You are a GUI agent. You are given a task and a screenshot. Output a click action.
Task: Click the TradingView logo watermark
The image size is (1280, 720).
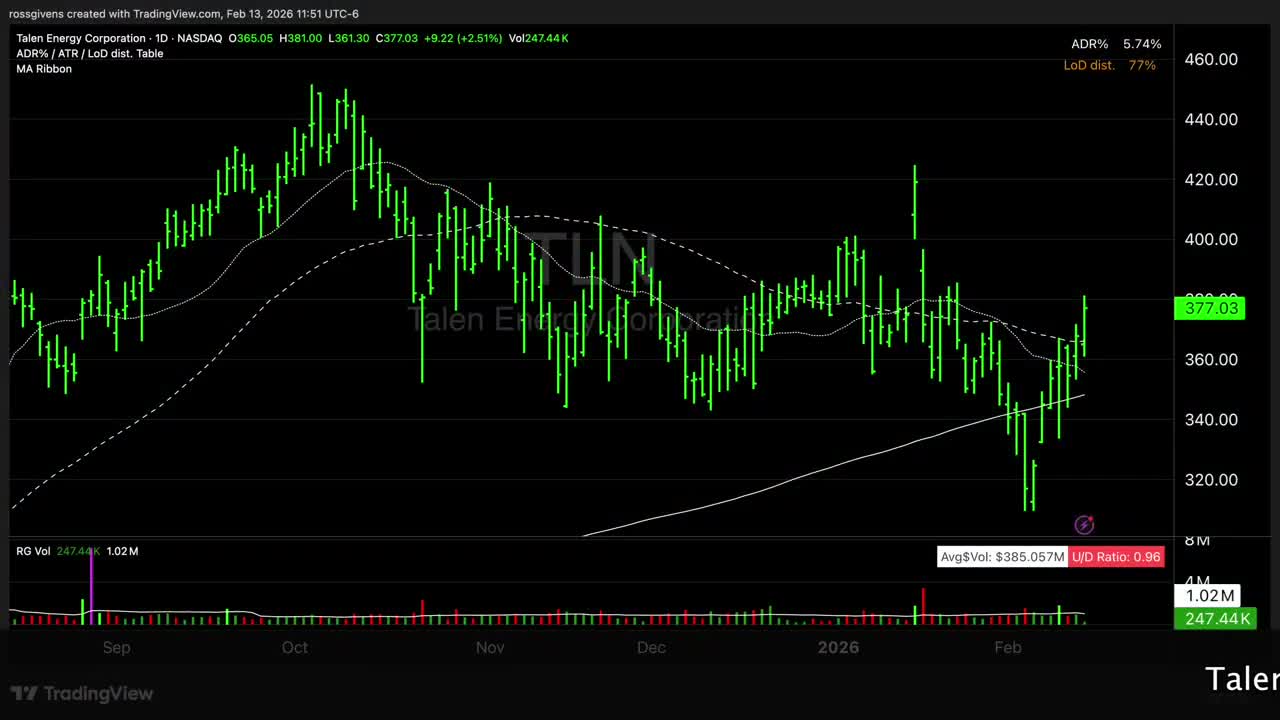(81, 693)
